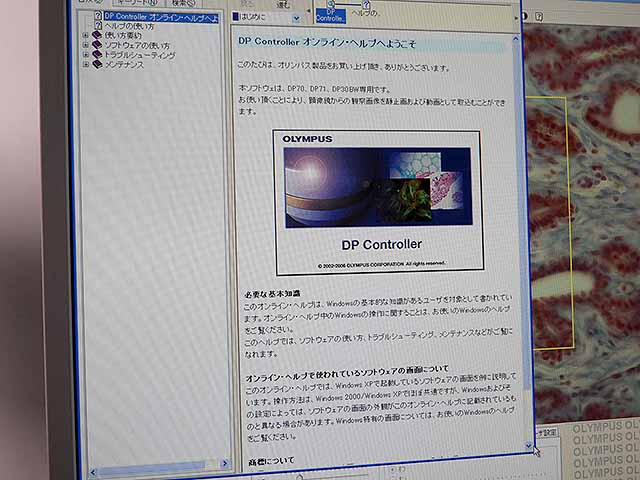Click the book icon for メンテナンス

(x=97, y=64)
